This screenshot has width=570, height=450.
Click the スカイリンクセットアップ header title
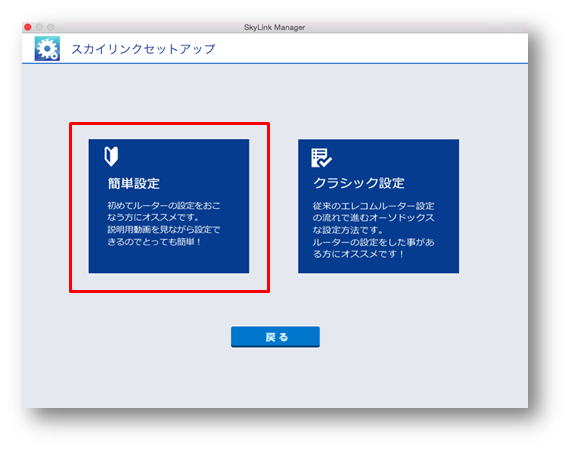pyautogui.click(x=143, y=49)
